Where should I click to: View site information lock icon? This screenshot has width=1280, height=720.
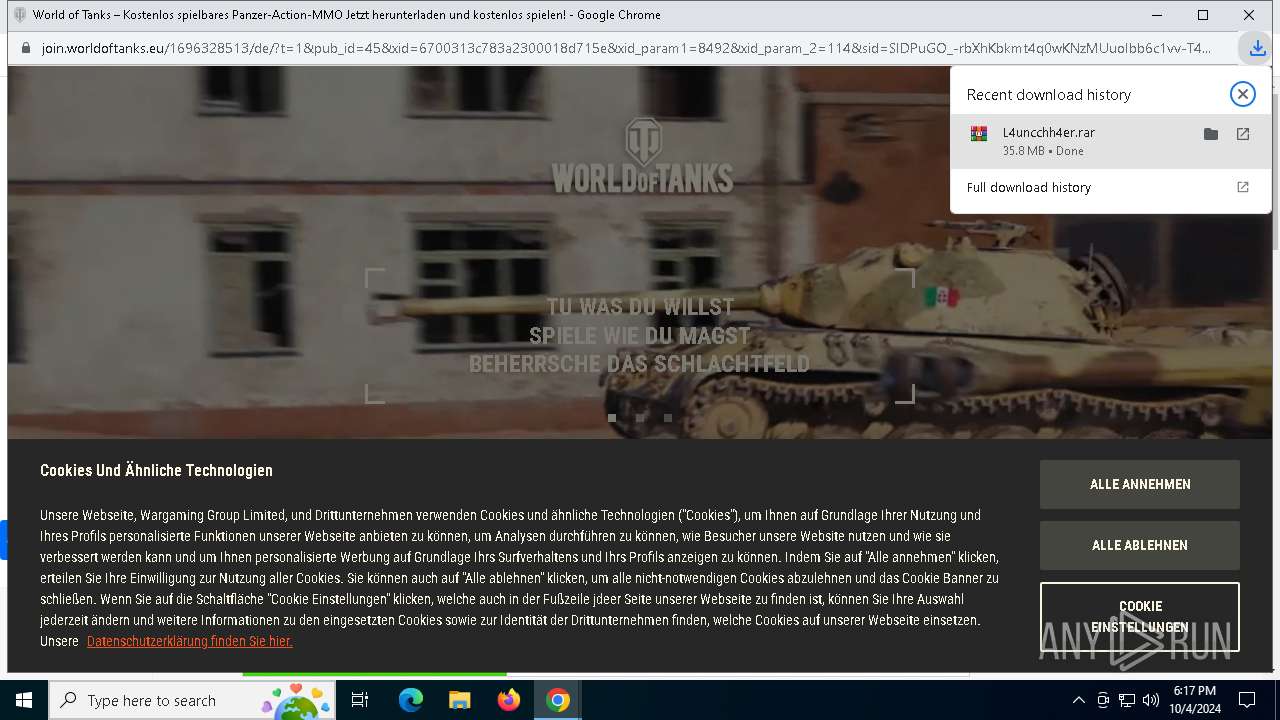[x=25, y=48]
